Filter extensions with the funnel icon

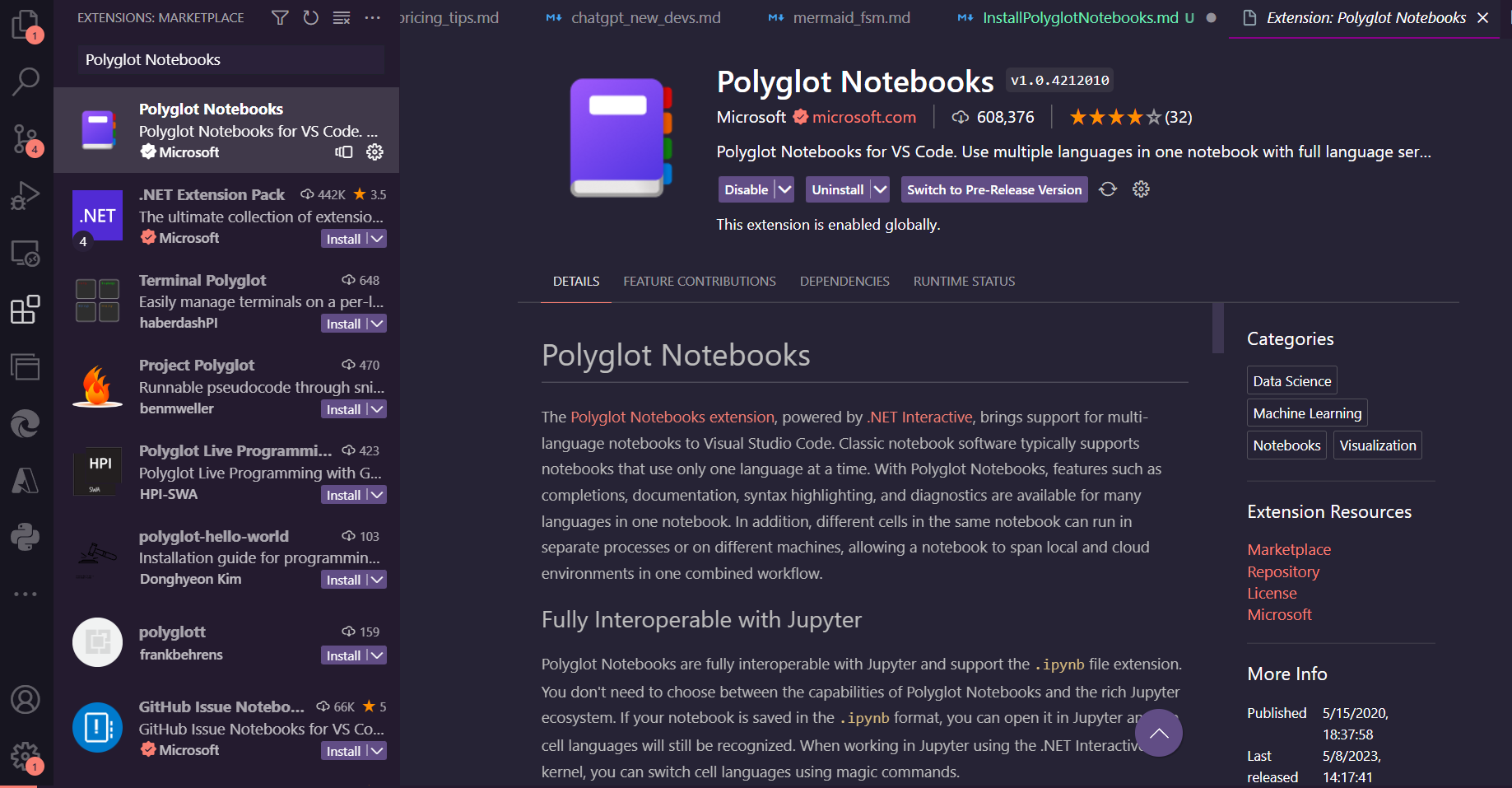280,17
